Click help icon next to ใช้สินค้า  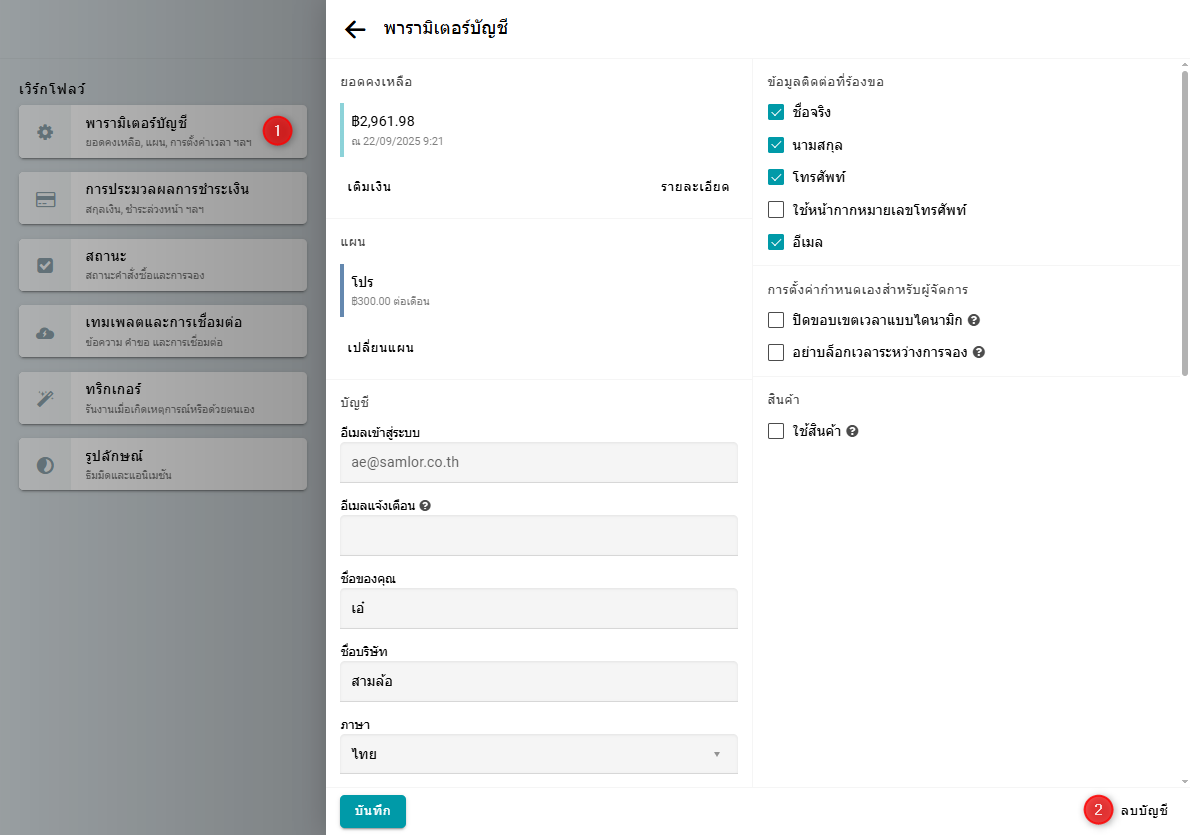pyautogui.click(x=853, y=432)
